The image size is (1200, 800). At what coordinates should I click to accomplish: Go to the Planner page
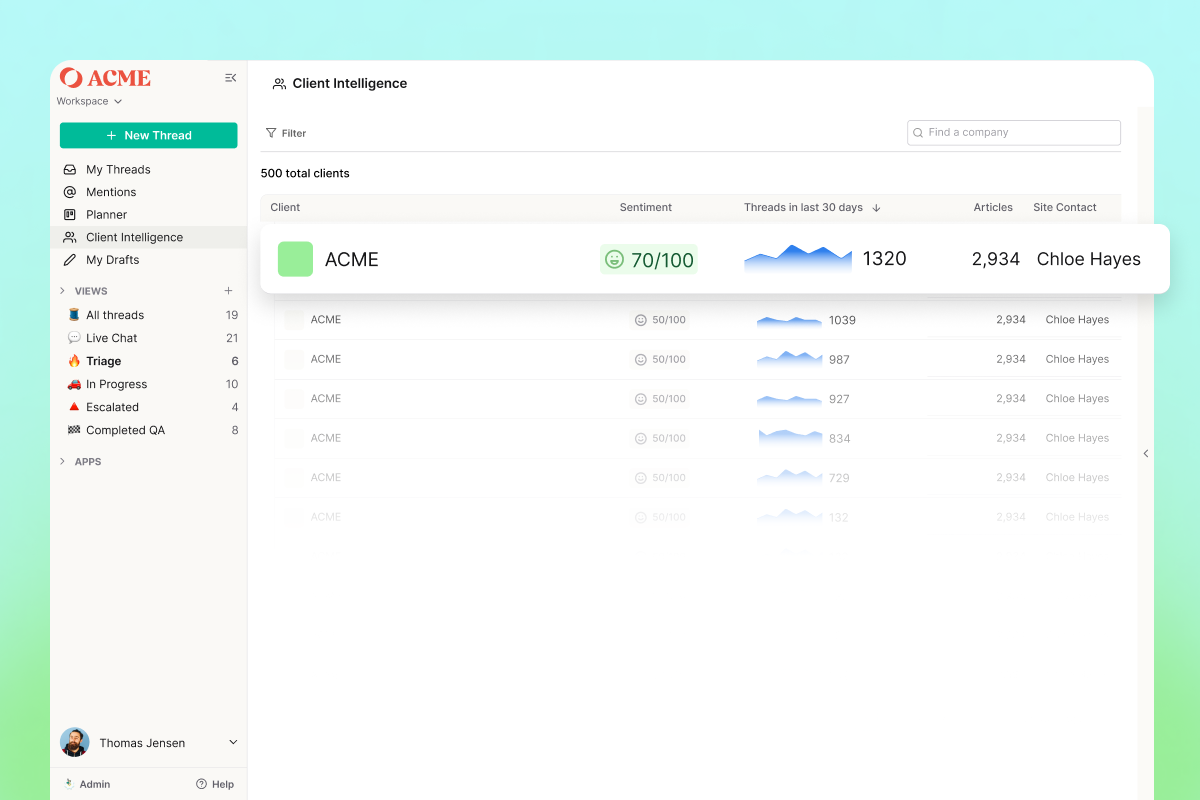(106, 215)
